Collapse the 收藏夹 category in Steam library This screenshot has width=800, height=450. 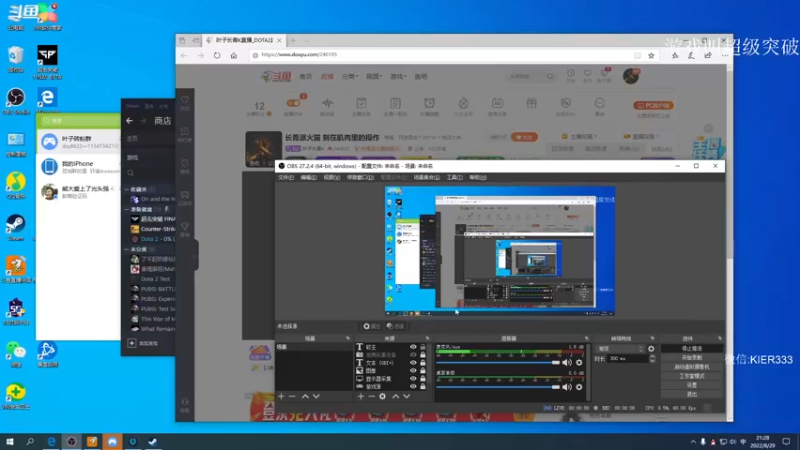(127, 189)
